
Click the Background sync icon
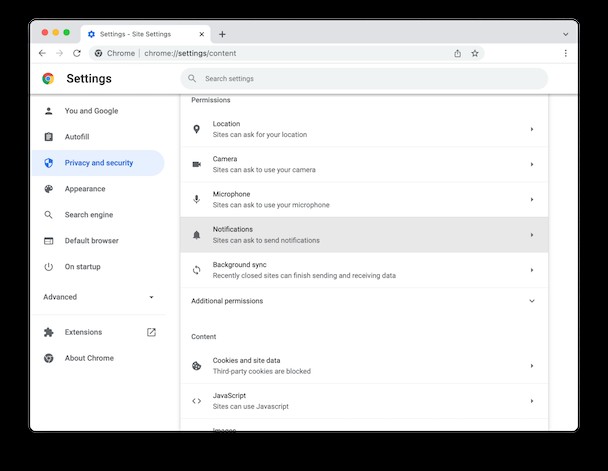(x=197, y=270)
